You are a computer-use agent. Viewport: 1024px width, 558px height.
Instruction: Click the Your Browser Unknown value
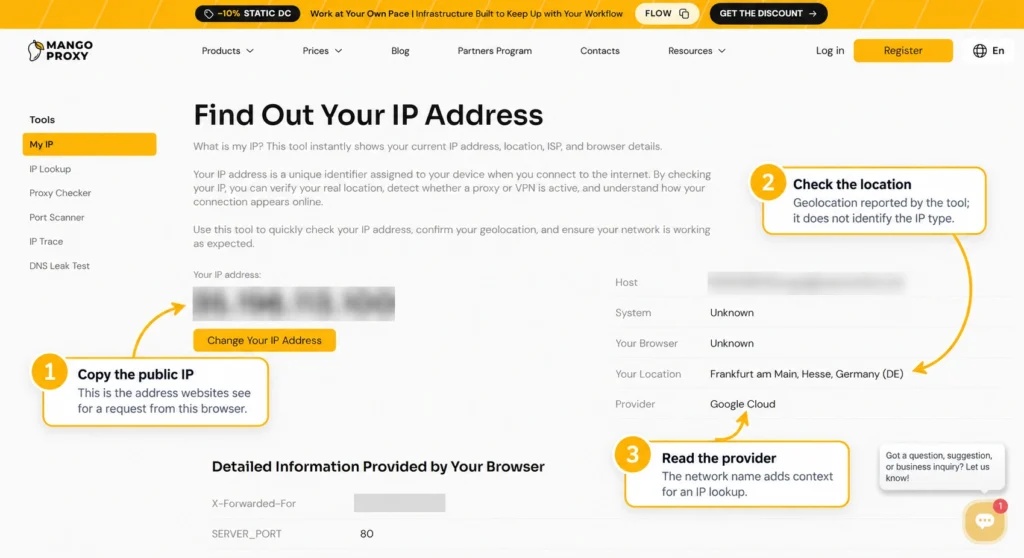click(x=731, y=343)
